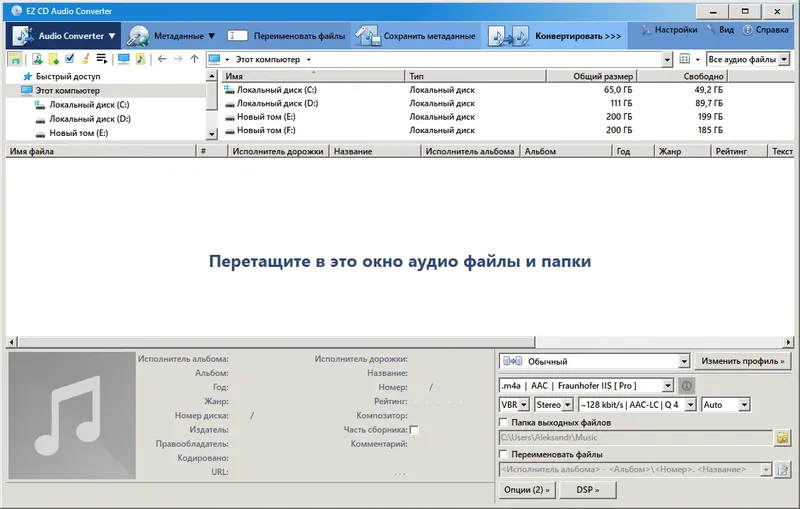The image size is (800, 509).
Task: Click the Рейтинг column header
Action: 739,151
